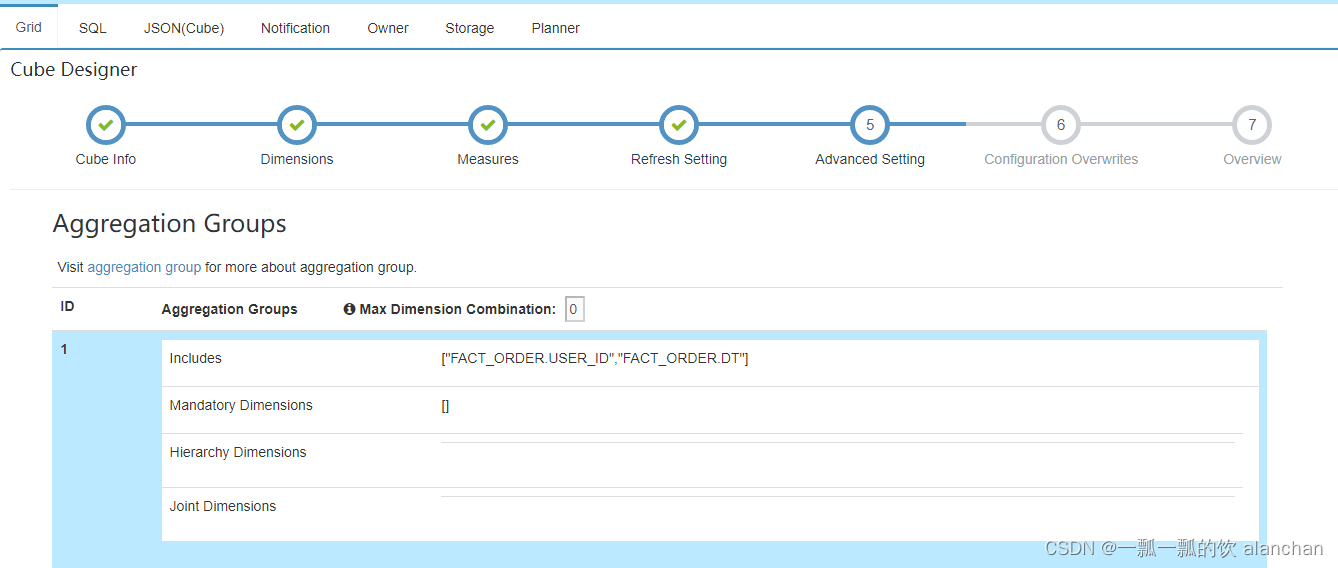
Task: Click step 6 Configuration Overwrites circle
Action: (x=1061, y=125)
